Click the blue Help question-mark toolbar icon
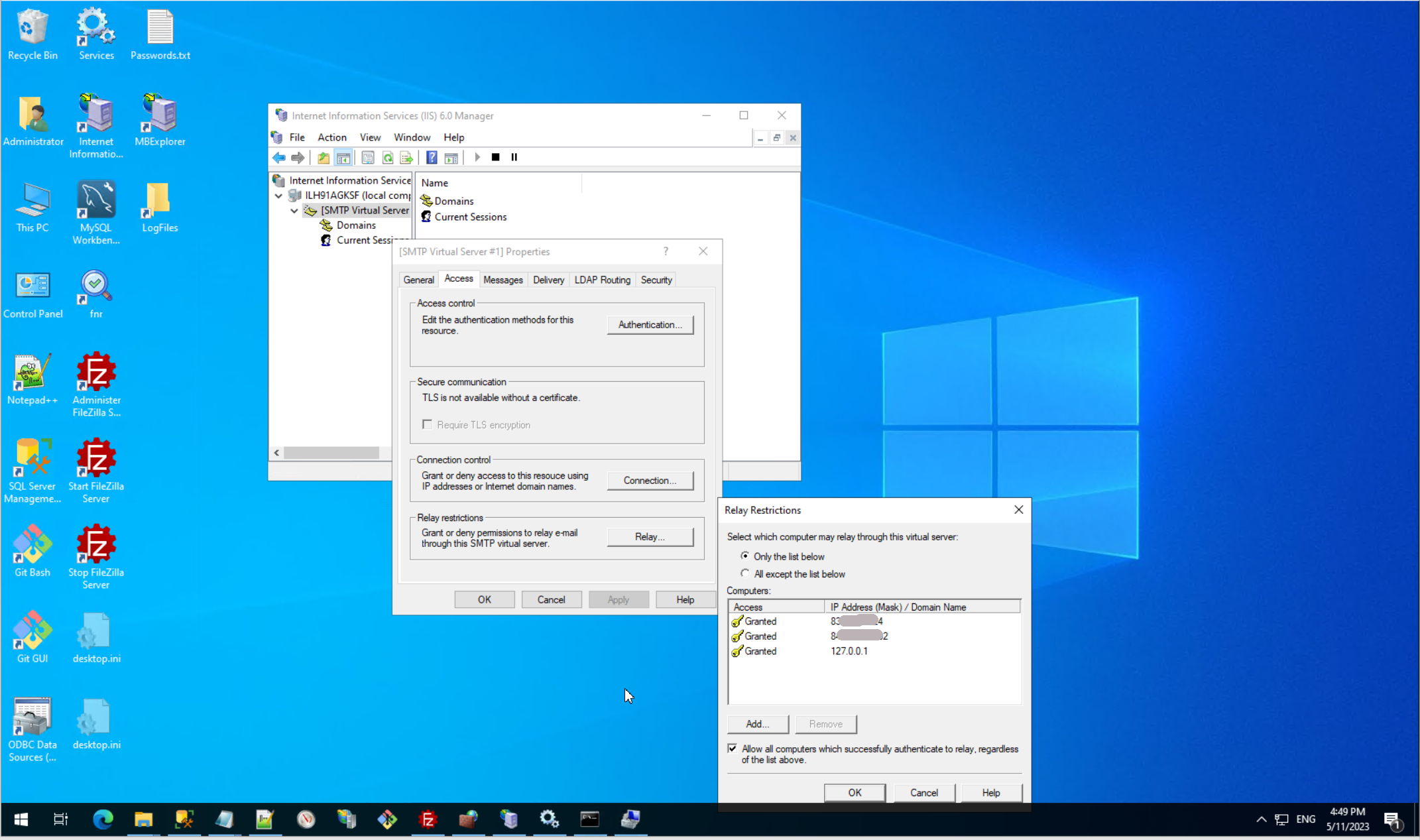 point(432,158)
